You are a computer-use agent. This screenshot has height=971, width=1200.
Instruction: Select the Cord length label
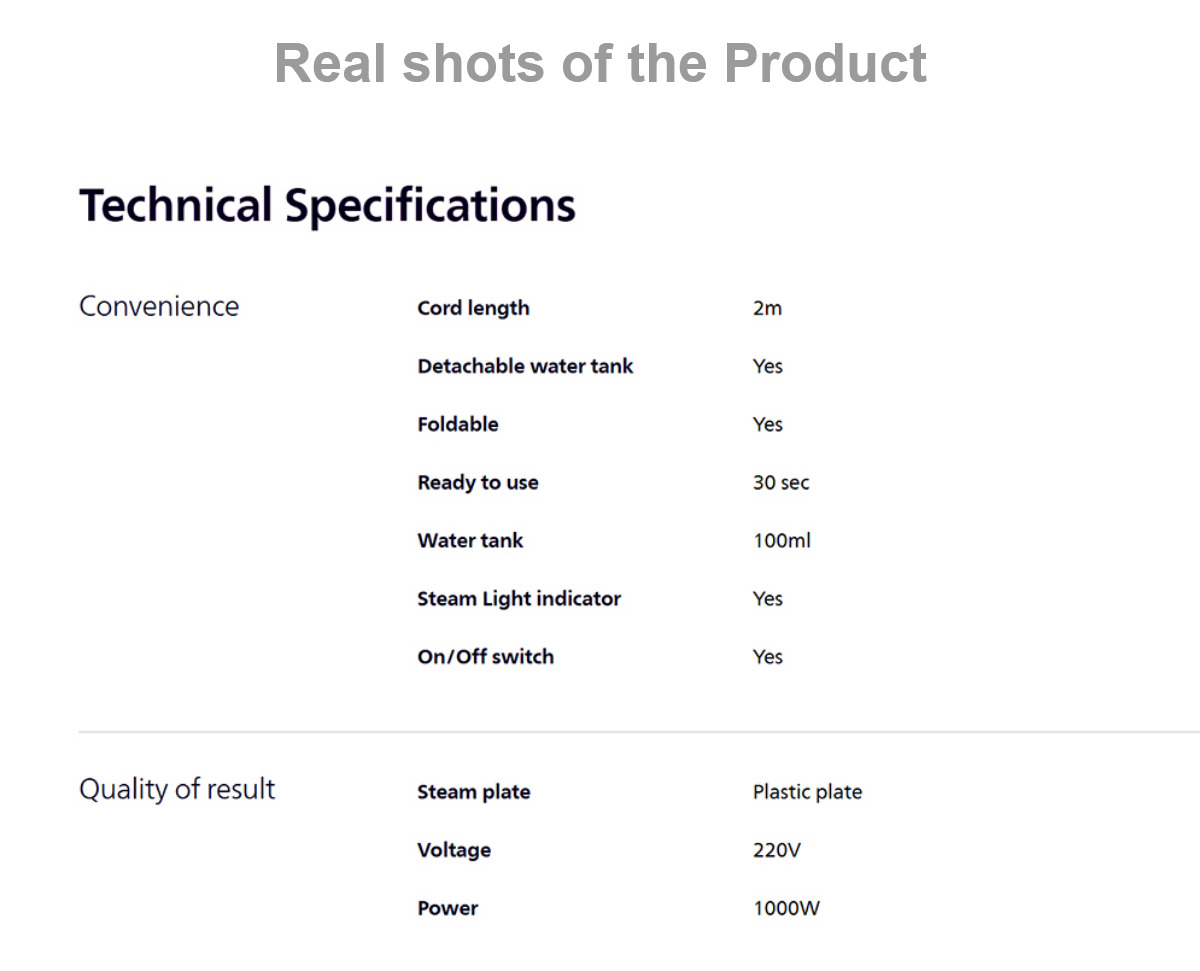point(473,308)
